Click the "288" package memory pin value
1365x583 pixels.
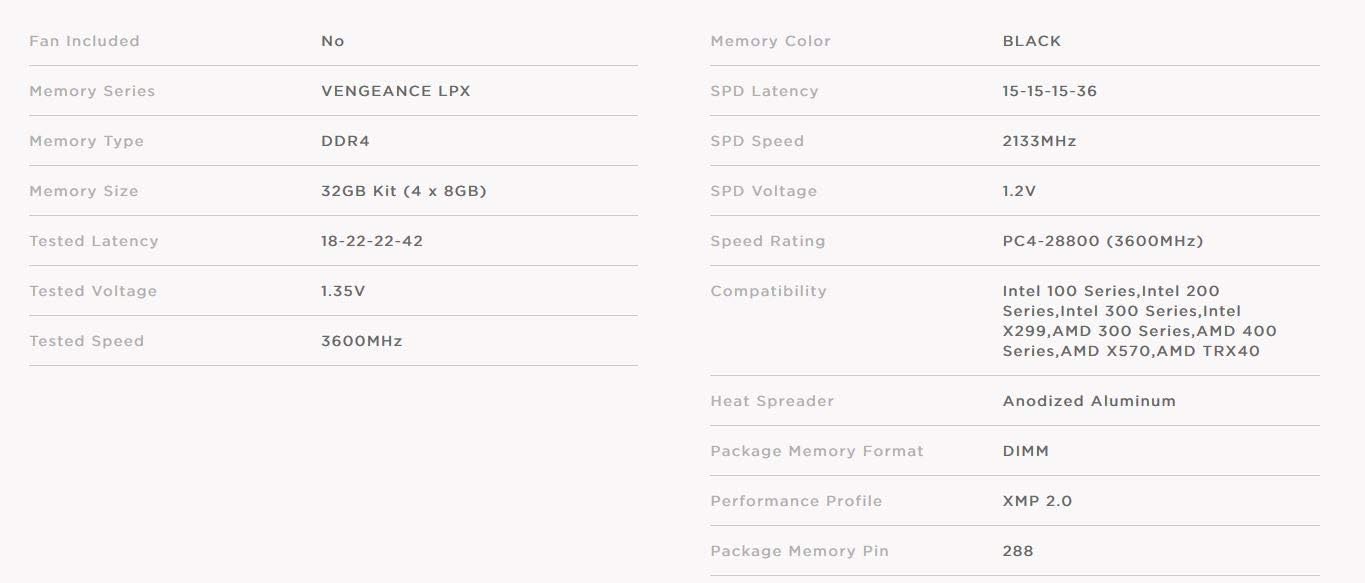tap(1017, 551)
